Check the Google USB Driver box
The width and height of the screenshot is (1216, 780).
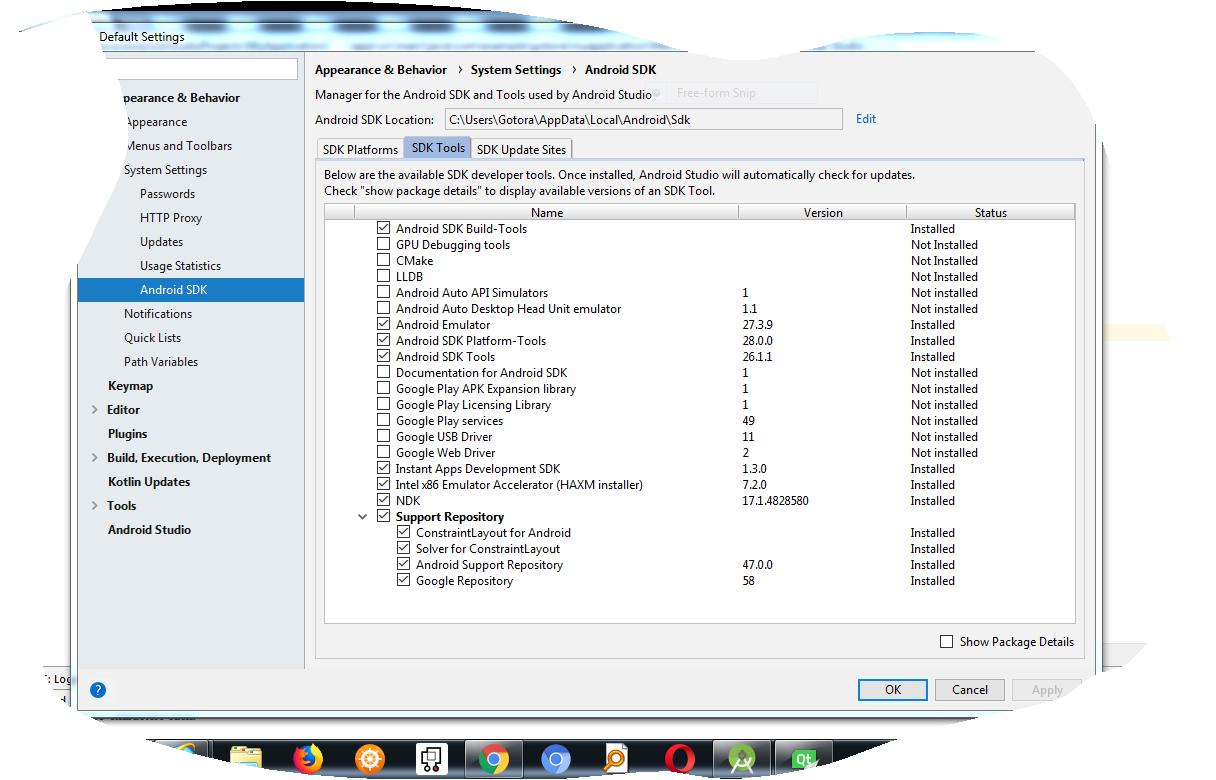coord(384,437)
